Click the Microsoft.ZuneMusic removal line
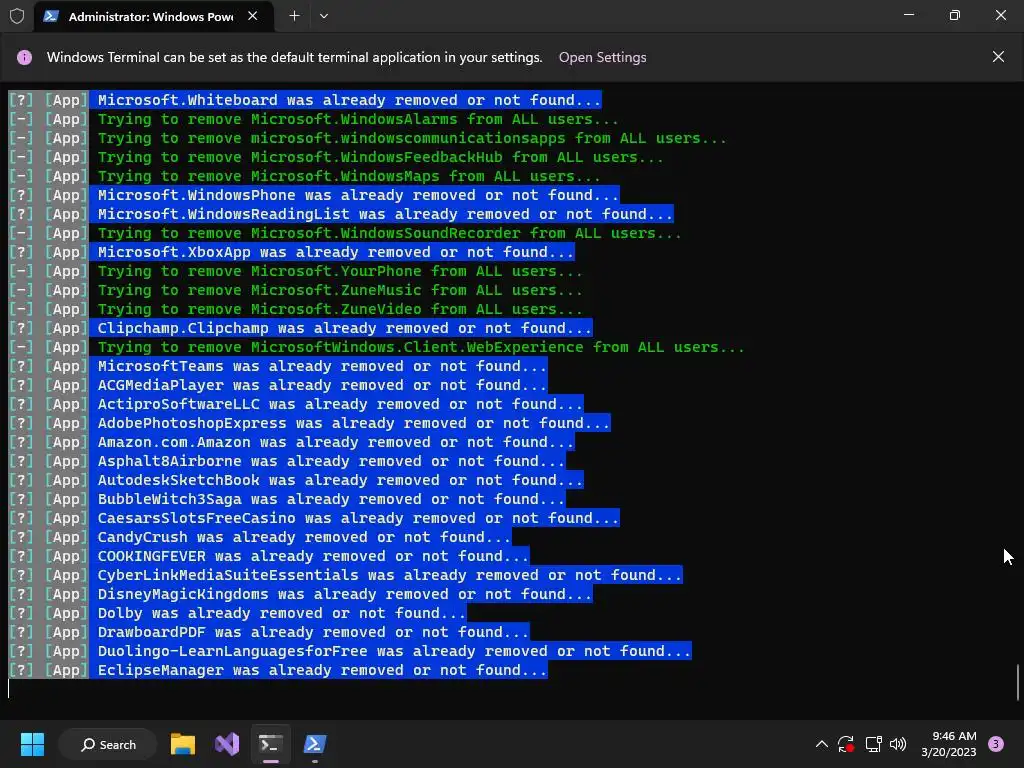The image size is (1024, 768). [295, 290]
